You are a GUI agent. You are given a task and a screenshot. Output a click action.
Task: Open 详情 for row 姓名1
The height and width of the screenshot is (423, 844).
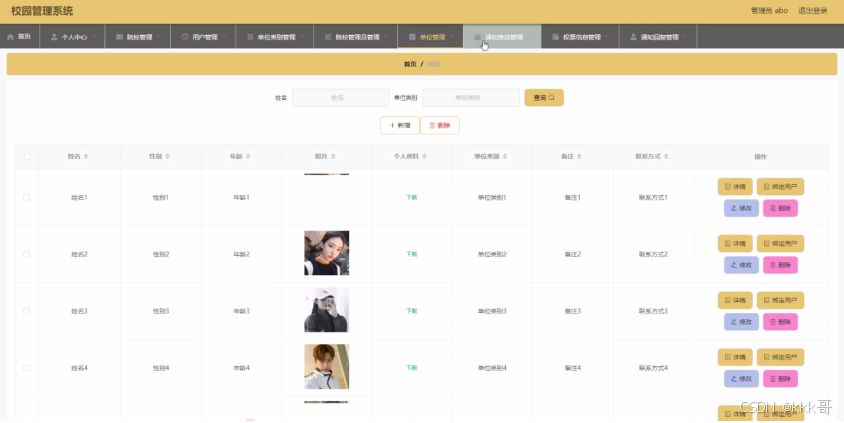click(x=735, y=187)
